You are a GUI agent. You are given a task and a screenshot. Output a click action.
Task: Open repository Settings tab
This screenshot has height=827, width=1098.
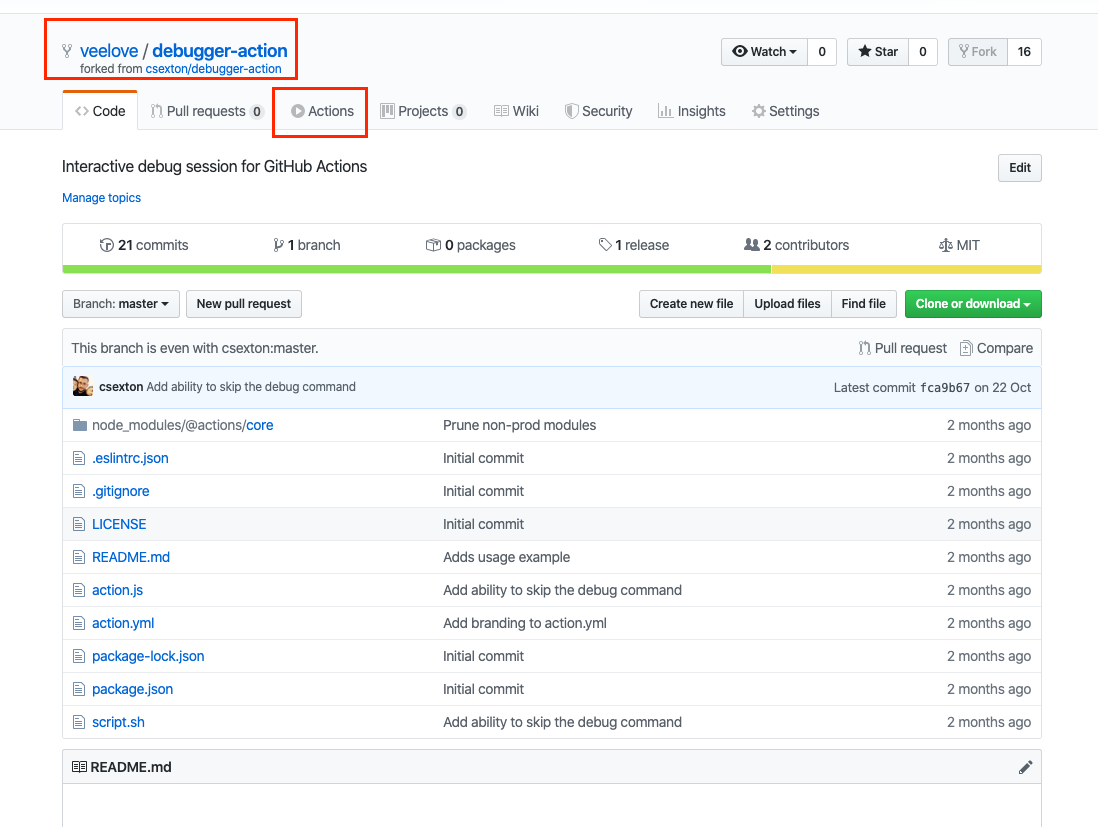pos(786,111)
